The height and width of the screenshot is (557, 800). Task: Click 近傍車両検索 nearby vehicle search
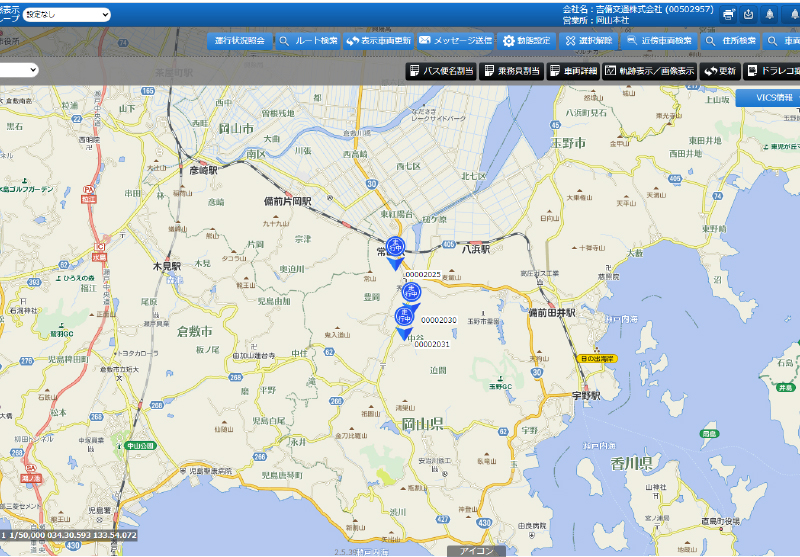pos(659,41)
